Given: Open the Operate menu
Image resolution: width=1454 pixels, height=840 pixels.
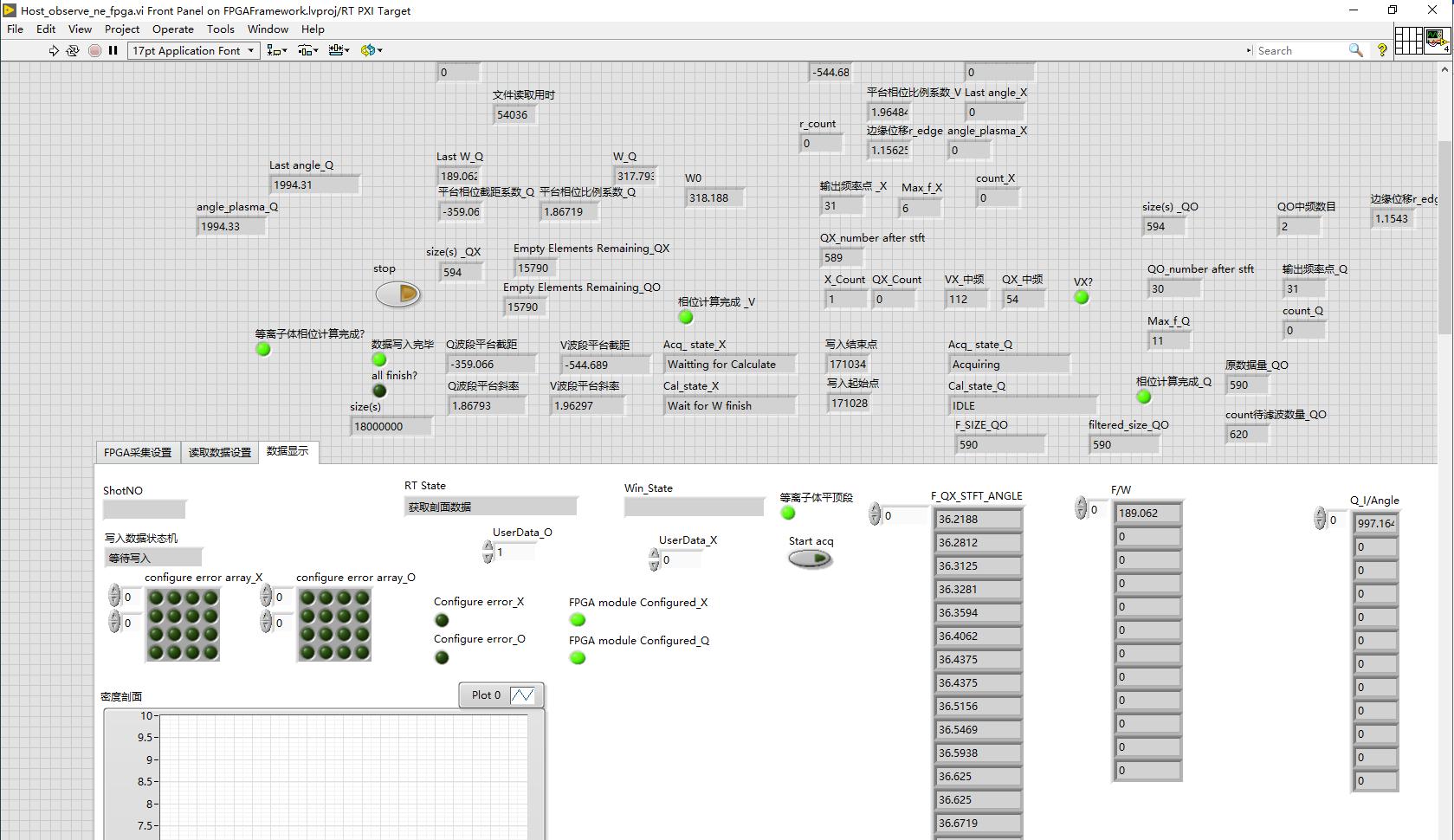Looking at the screenshot, I should point(172,29).
